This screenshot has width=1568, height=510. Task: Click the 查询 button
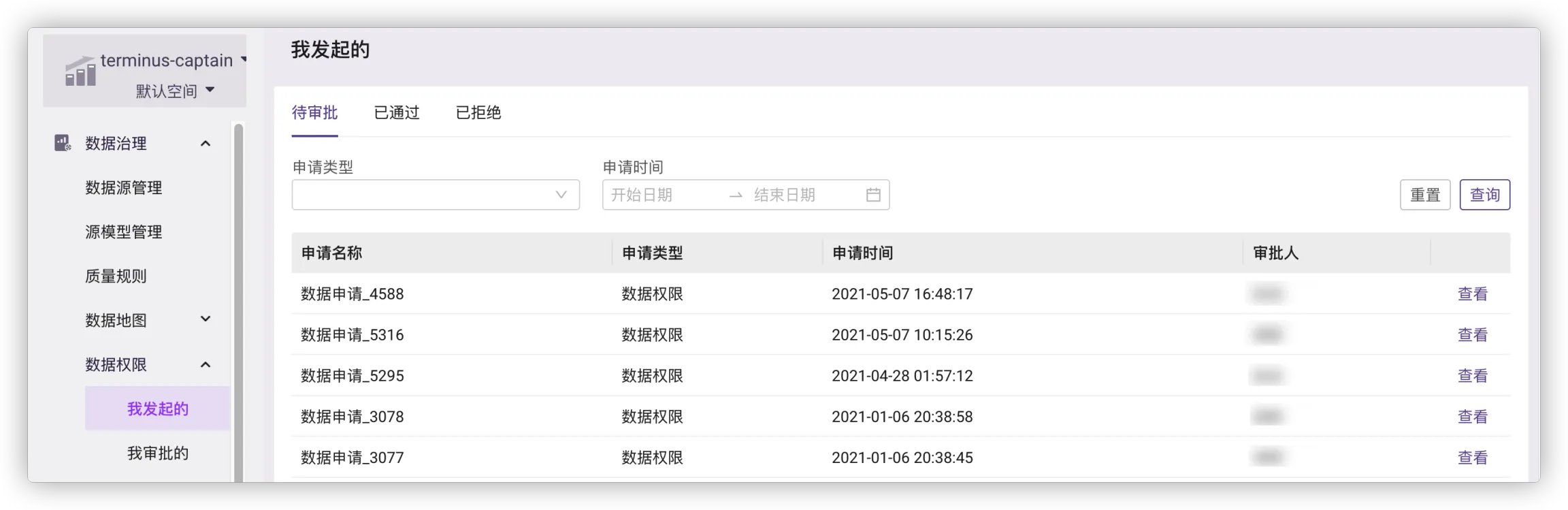(1484, 195)
